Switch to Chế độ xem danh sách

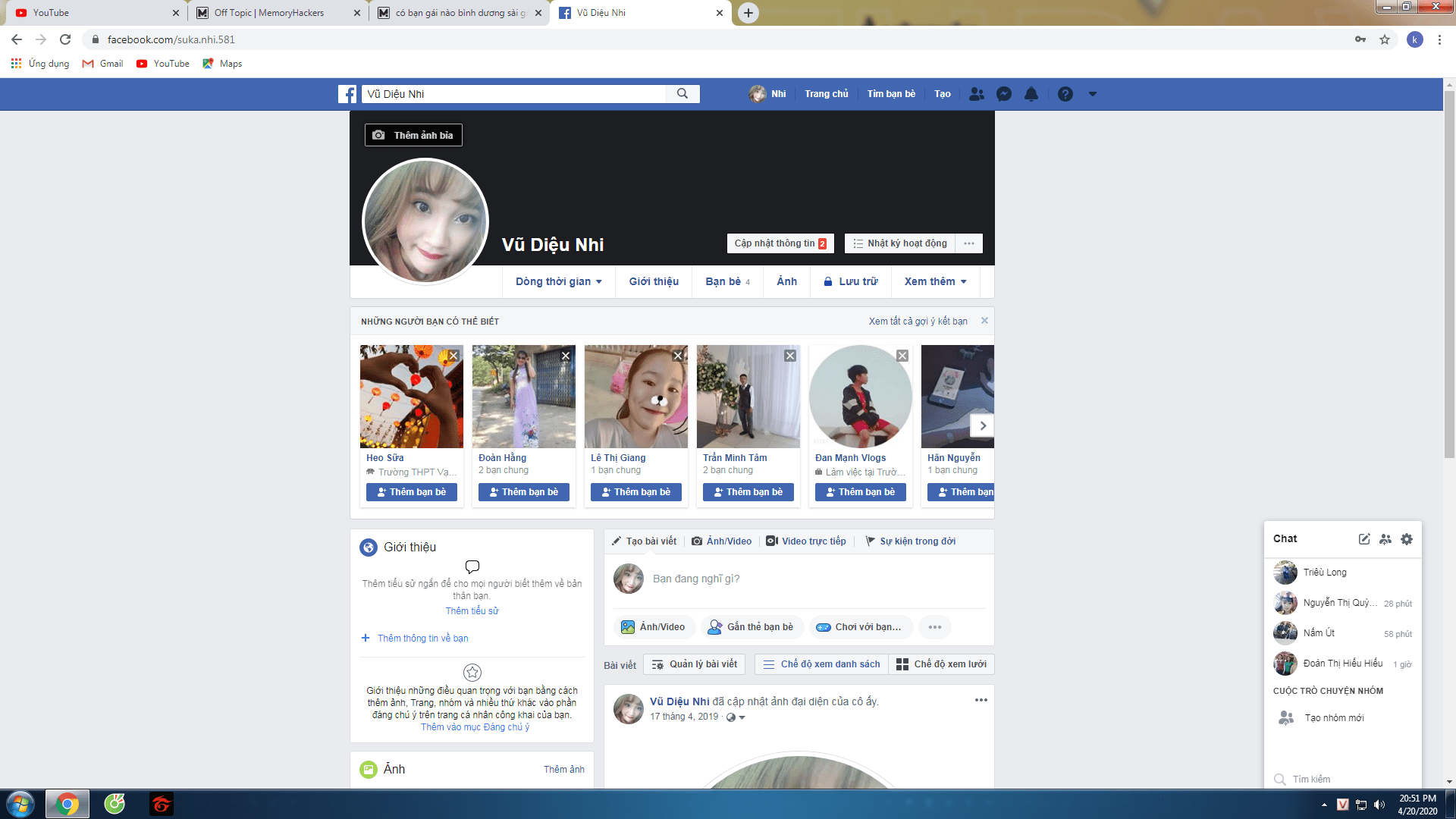pos(822,664)
